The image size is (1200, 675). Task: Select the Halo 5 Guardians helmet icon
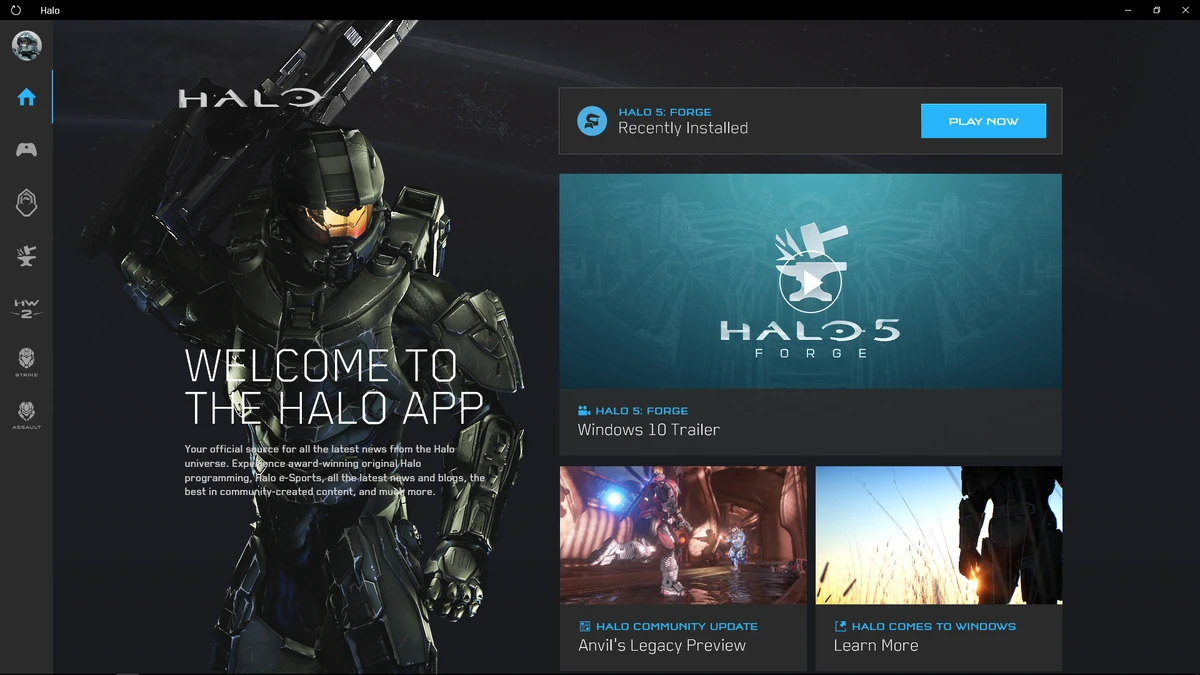[26, 202]
